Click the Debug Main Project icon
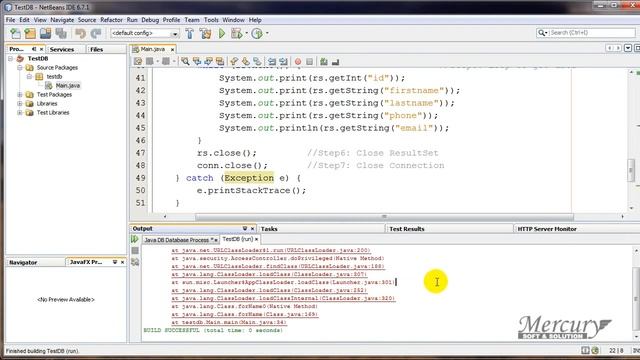The image size is (640, 360). click(237, 33)
